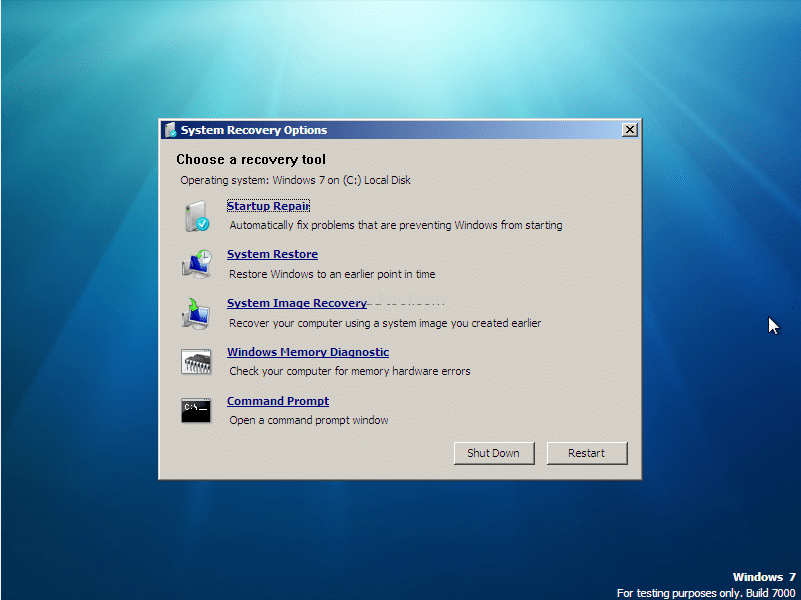Click 'Recover your computer using a system image' text
This screenshot has height=600, width=801.
click(x=385, y=323)
